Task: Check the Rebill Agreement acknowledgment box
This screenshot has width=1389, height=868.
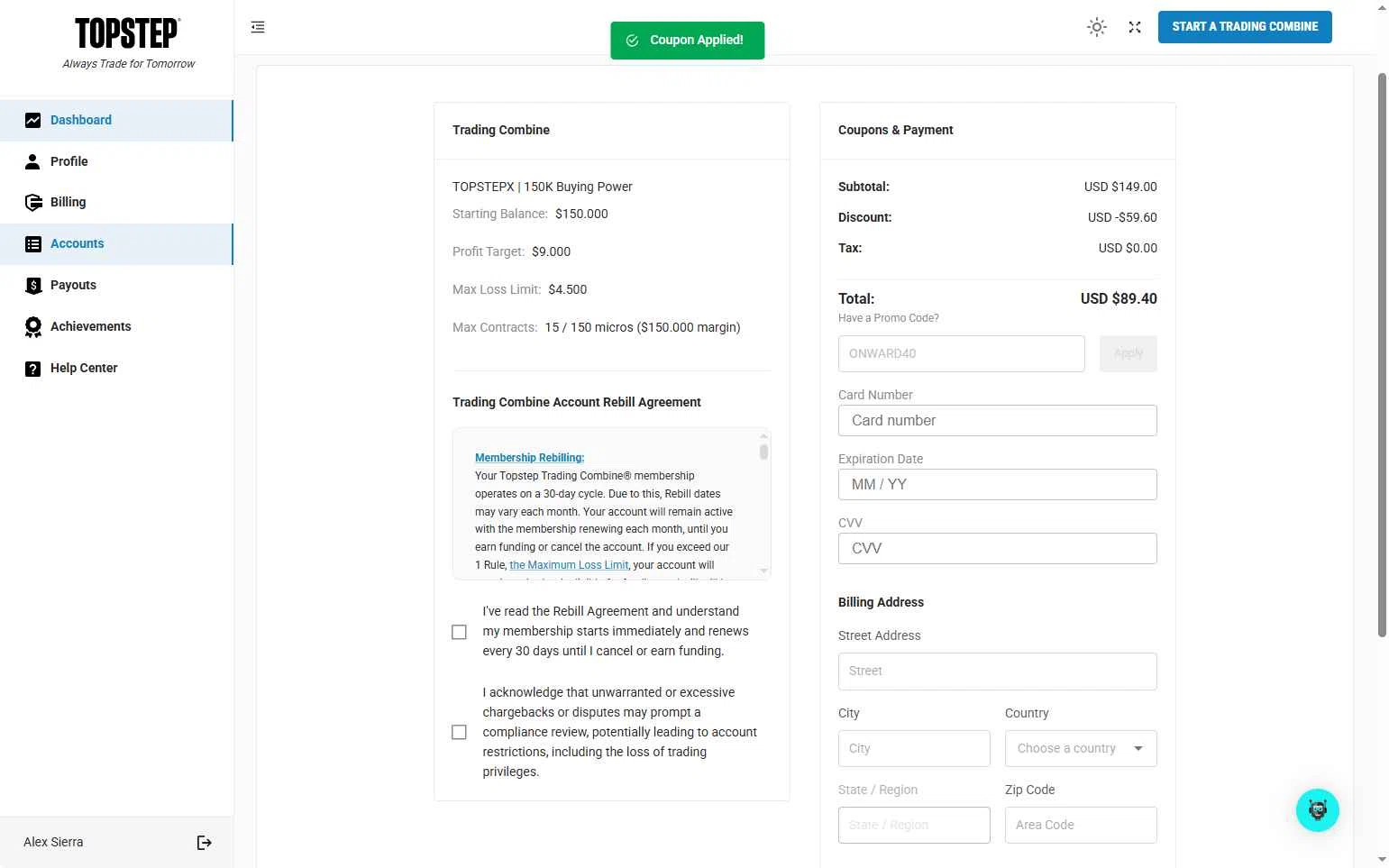Action: [x=459, y=632]
